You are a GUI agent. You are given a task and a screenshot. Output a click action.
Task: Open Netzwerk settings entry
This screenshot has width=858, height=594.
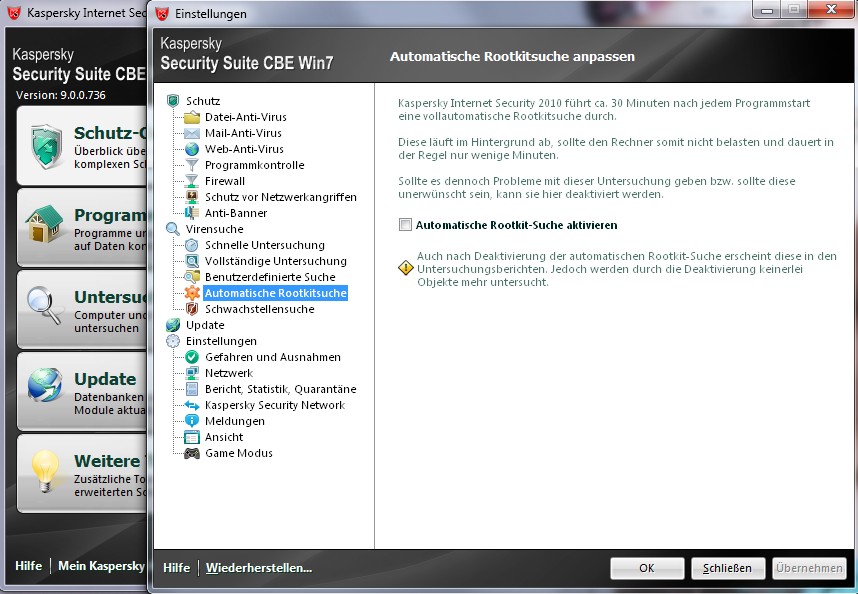coord(229,373)
